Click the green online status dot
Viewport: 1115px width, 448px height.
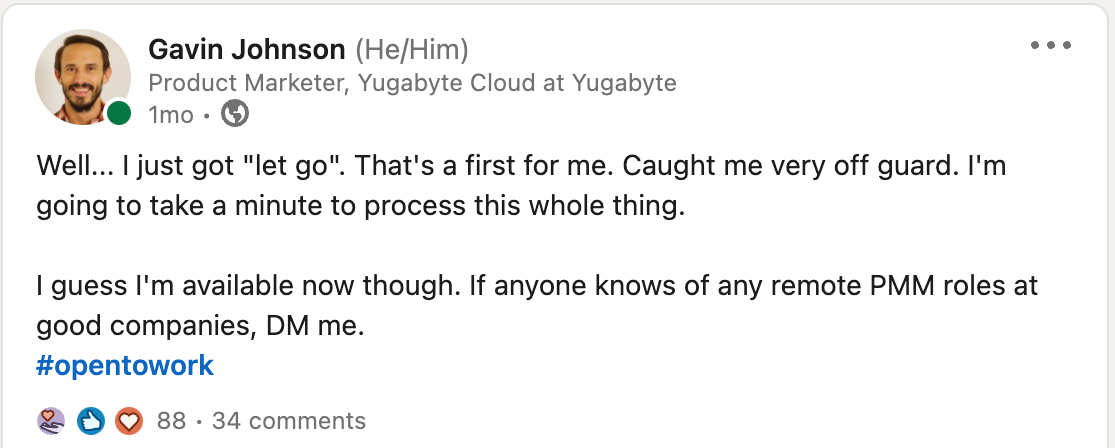click(x=119, y=114)
